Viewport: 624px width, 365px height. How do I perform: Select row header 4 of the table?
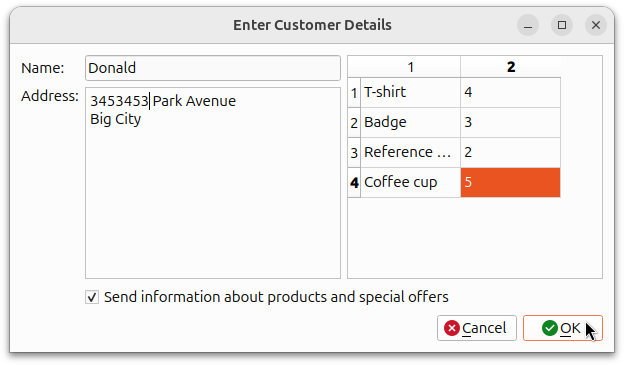(354, 182)
